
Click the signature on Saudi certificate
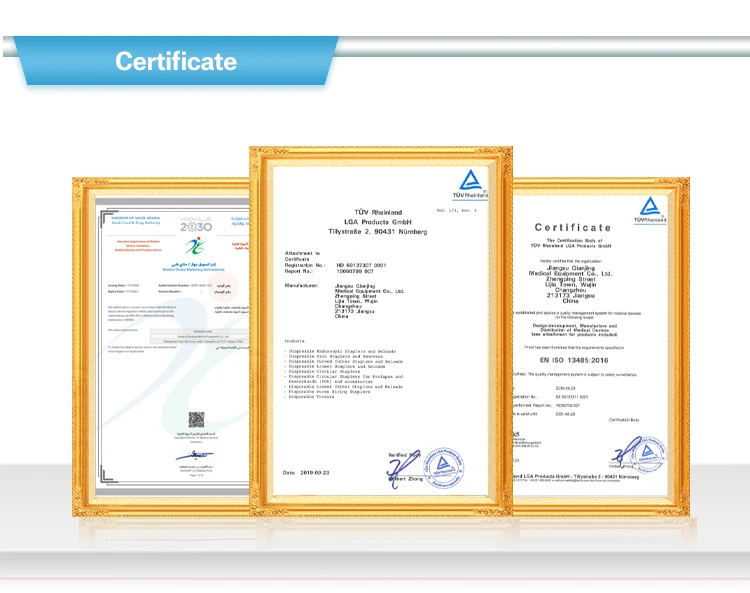195,455
